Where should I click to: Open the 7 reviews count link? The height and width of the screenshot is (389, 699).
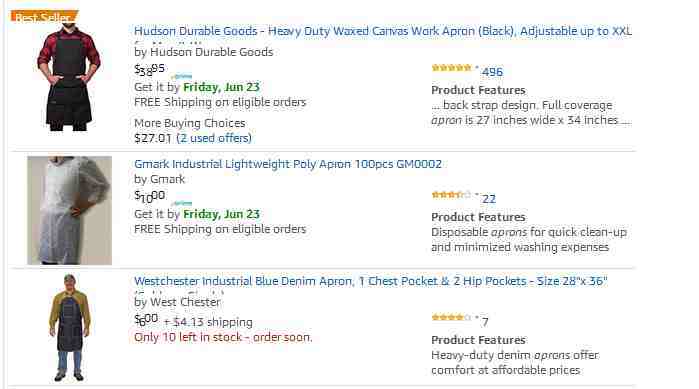tap(485, 322)
